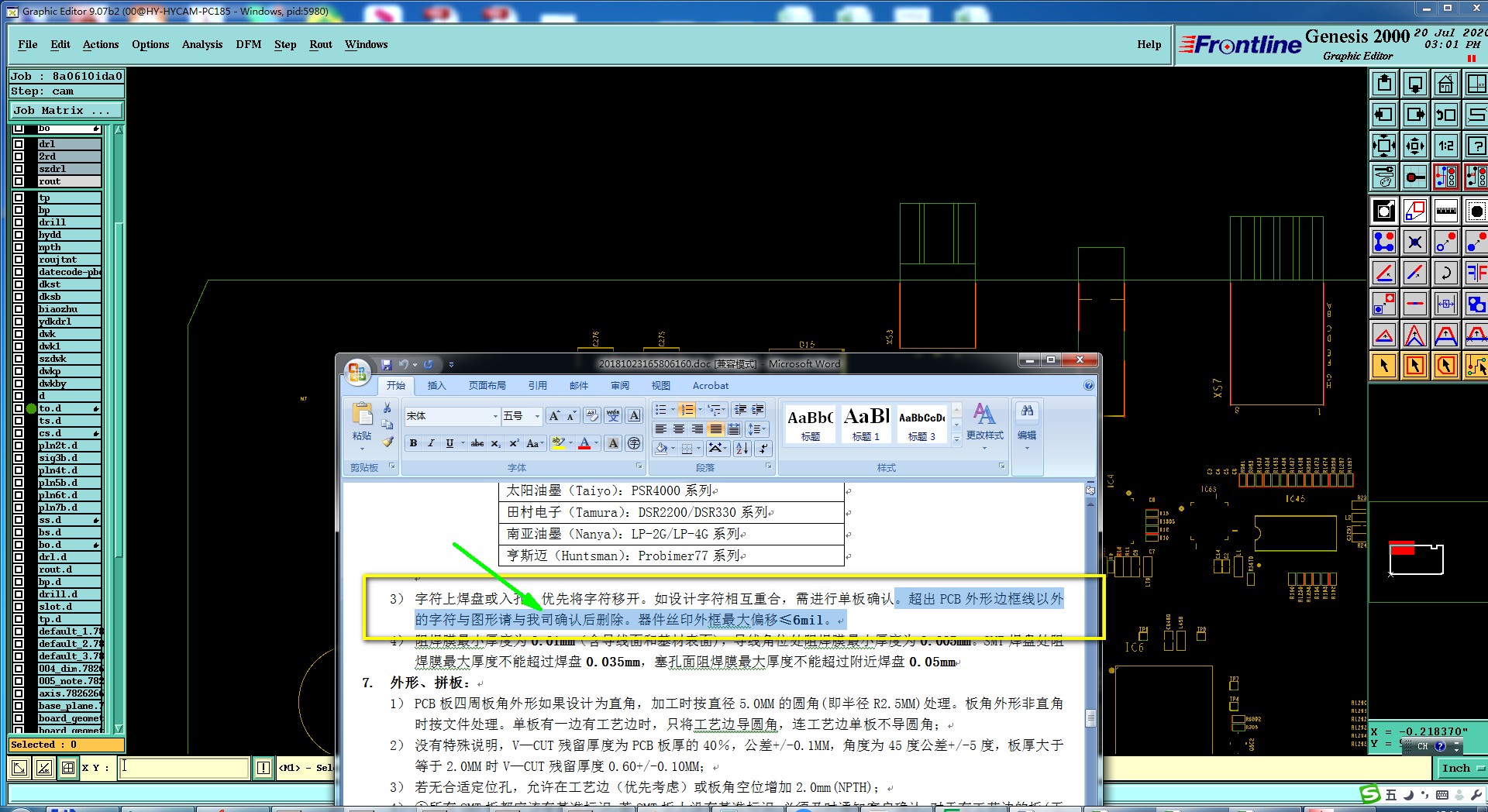Open the underline style dropdown arrow
This screenshot has height=812, width=1488.
tap(463, 443)
